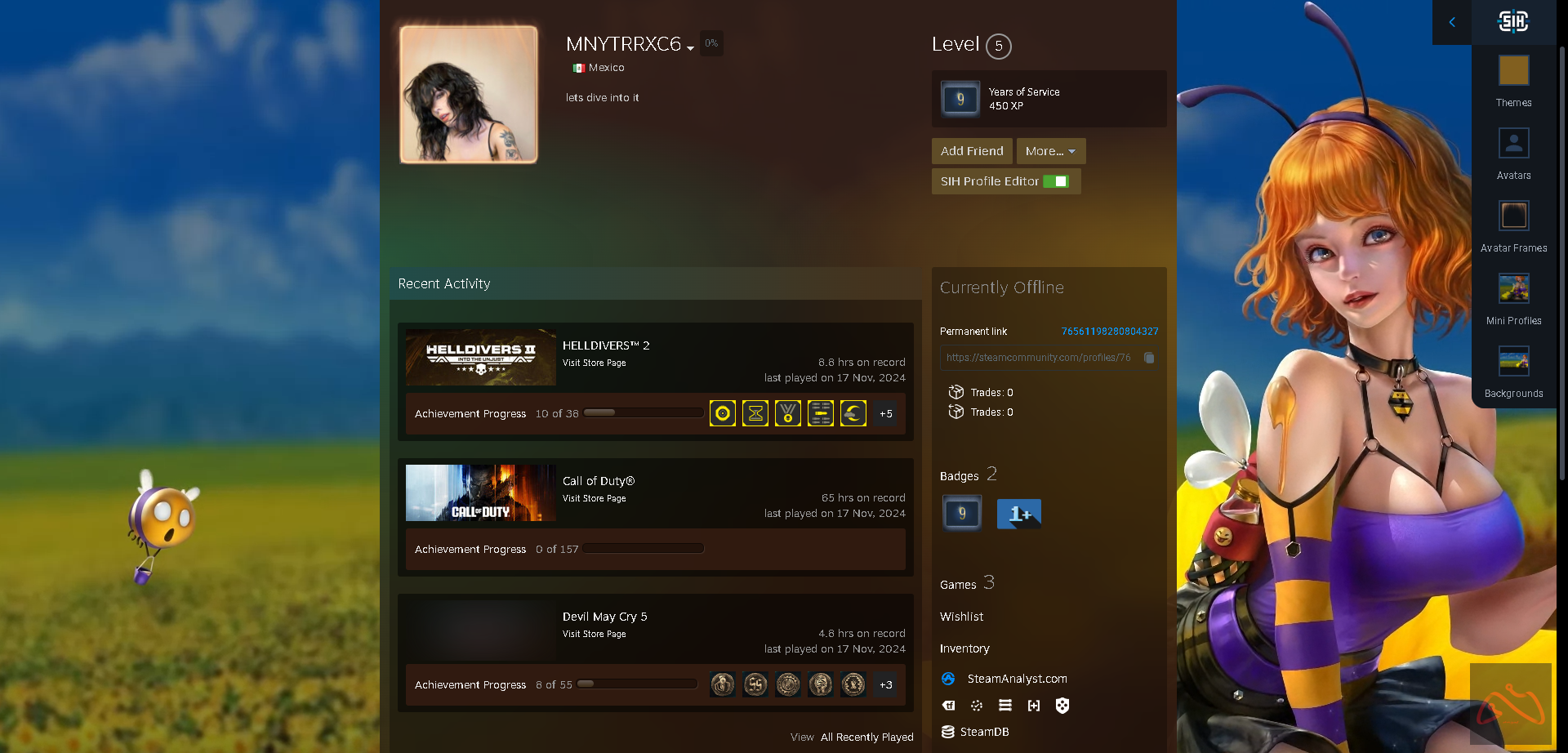Click the SIH logo icon
The image size is (1568, 753).
(x=1512, y=22)
